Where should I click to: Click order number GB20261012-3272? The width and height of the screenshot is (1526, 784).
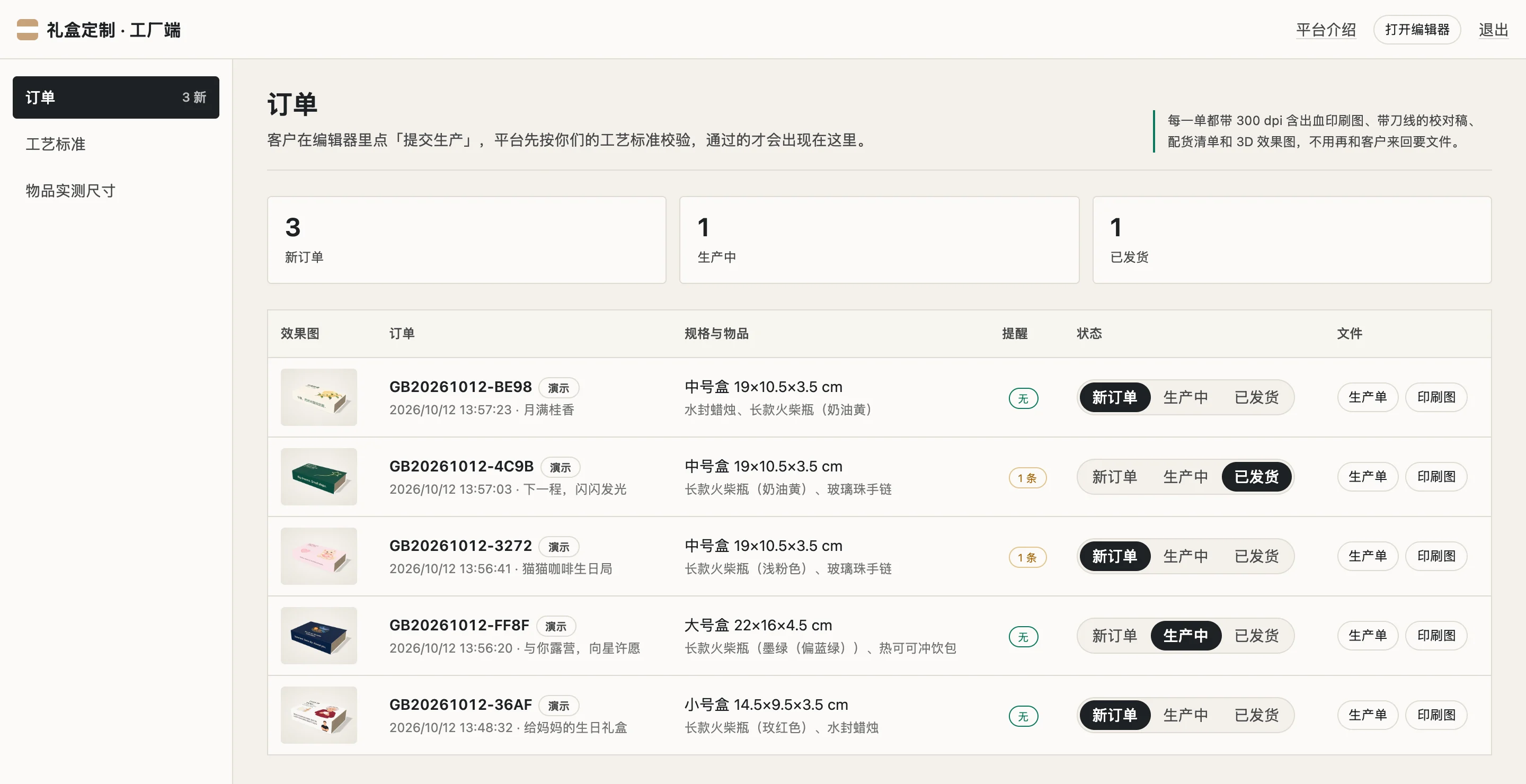(x=460, y=546)
